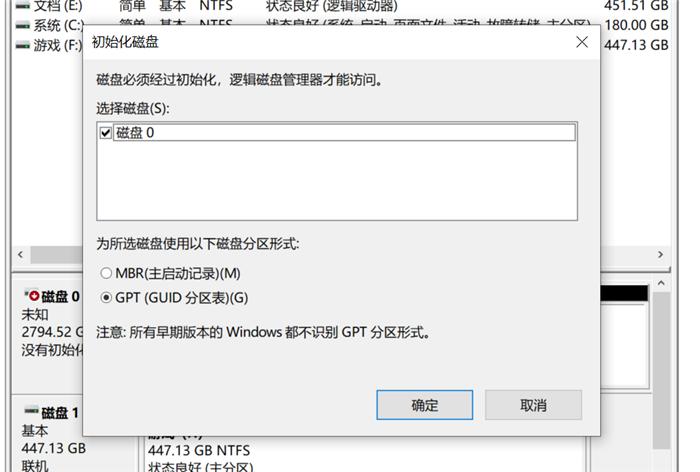Select the 磁盘 0 list entry
700x472 pixels.
coord(344,133)
